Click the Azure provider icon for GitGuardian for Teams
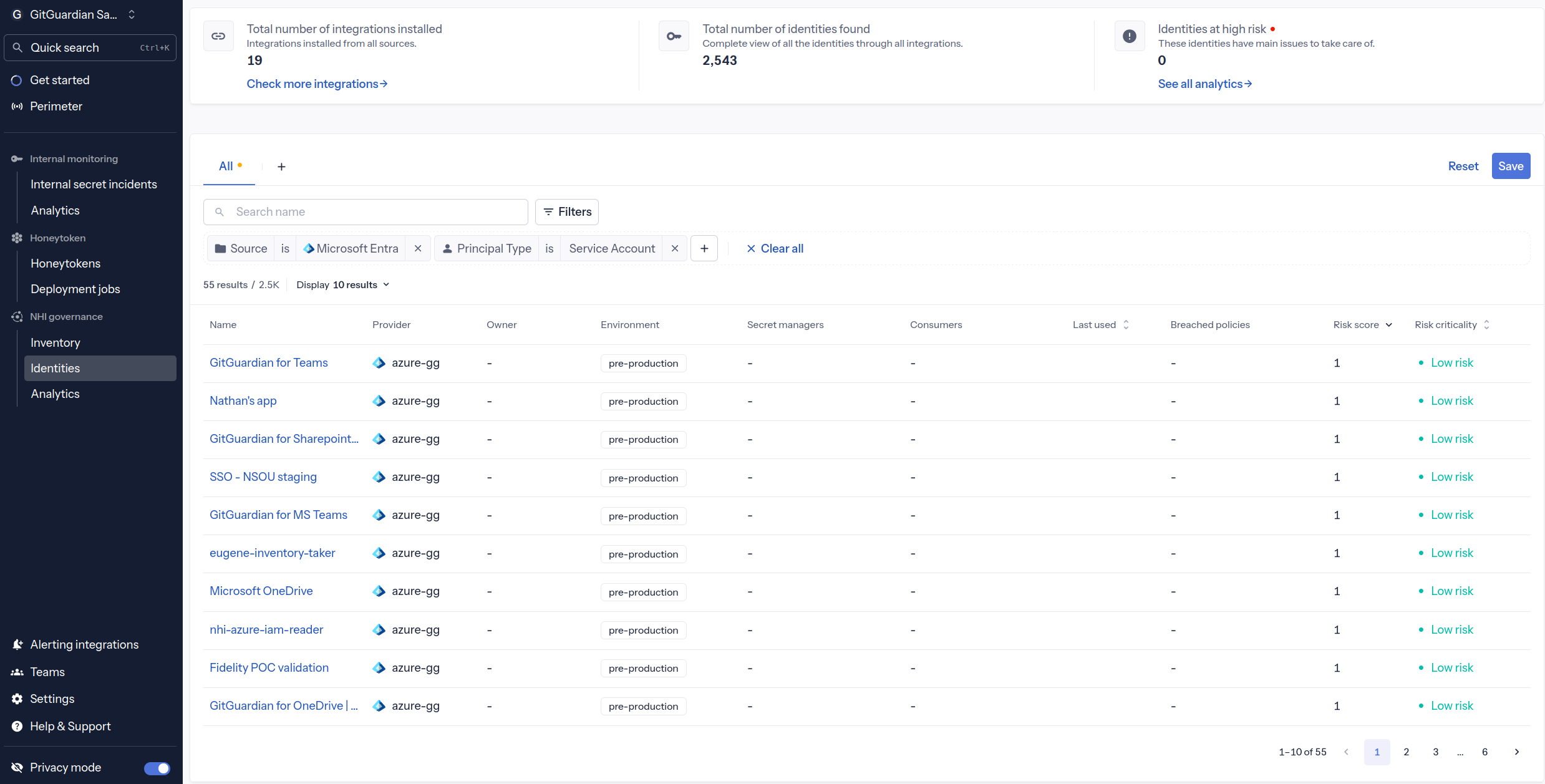This screenshot has width=1545, height=784. pos(379,363)
